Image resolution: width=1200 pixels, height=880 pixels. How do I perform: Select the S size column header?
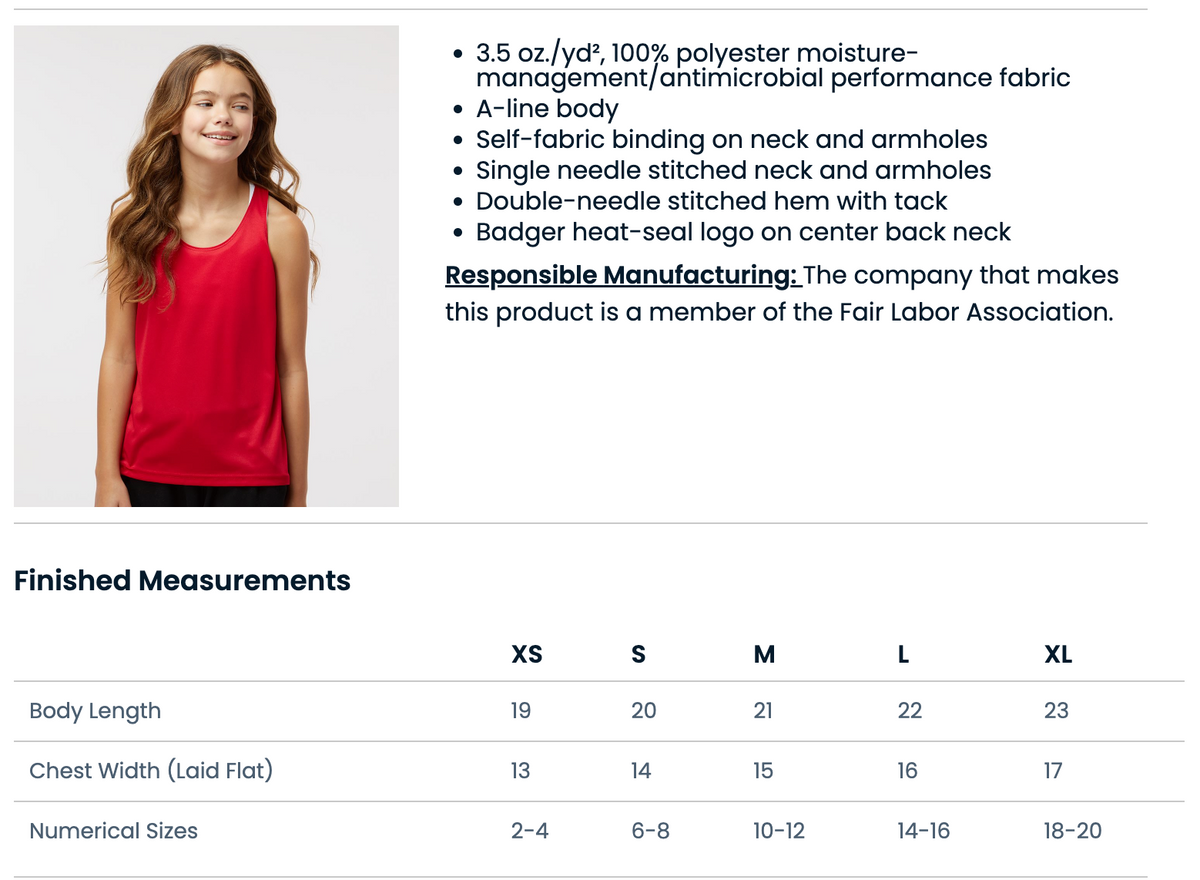pyautogui.click(x=638, y=654)
